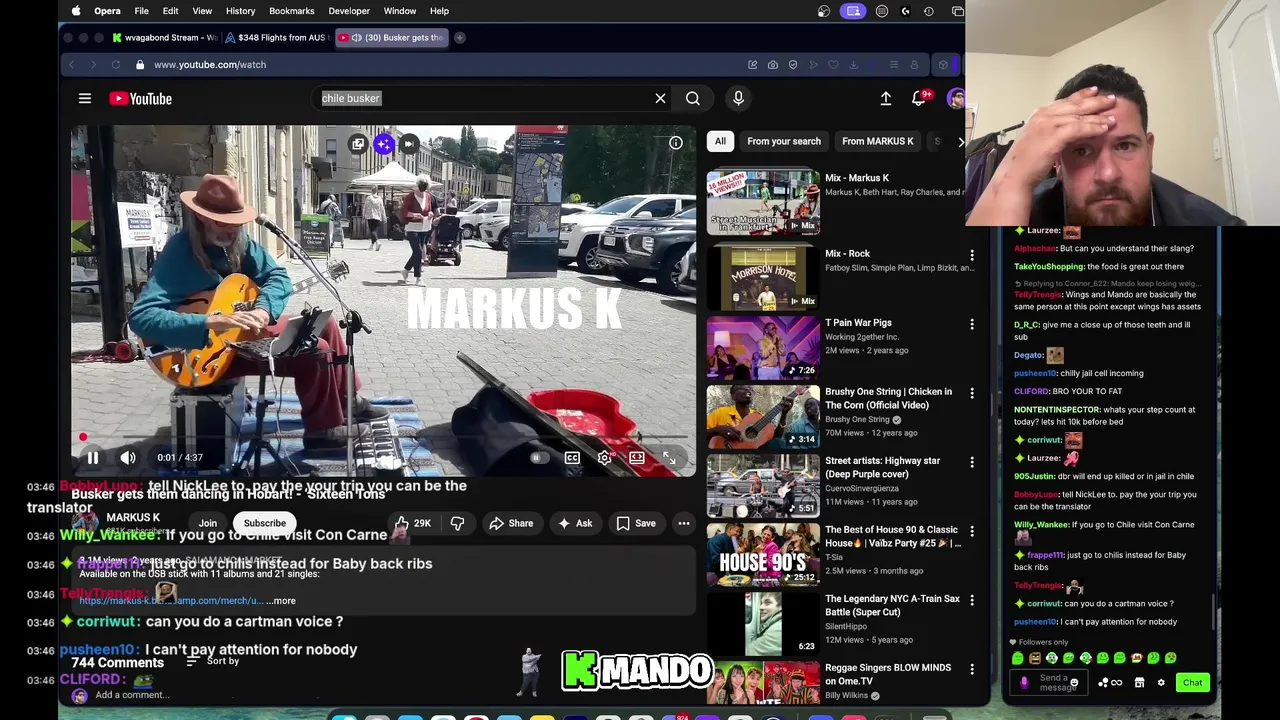The height and width of the screenshot is (720, 1280).
Task: Select the 'All' filter chip
Action: pyautogui.click(x=720, y=141)
